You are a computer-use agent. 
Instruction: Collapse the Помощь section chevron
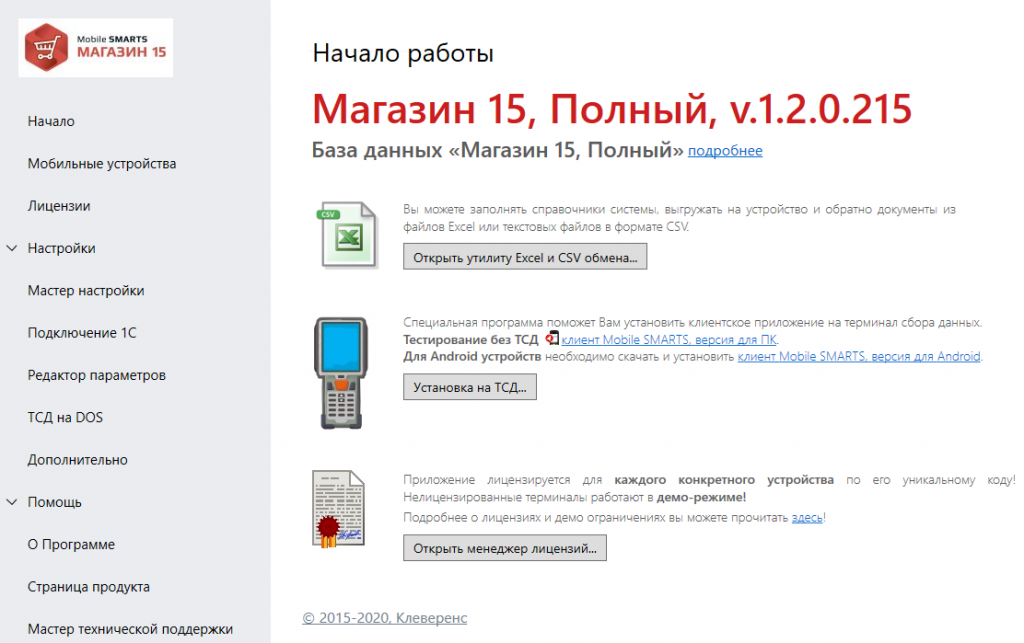12,502
